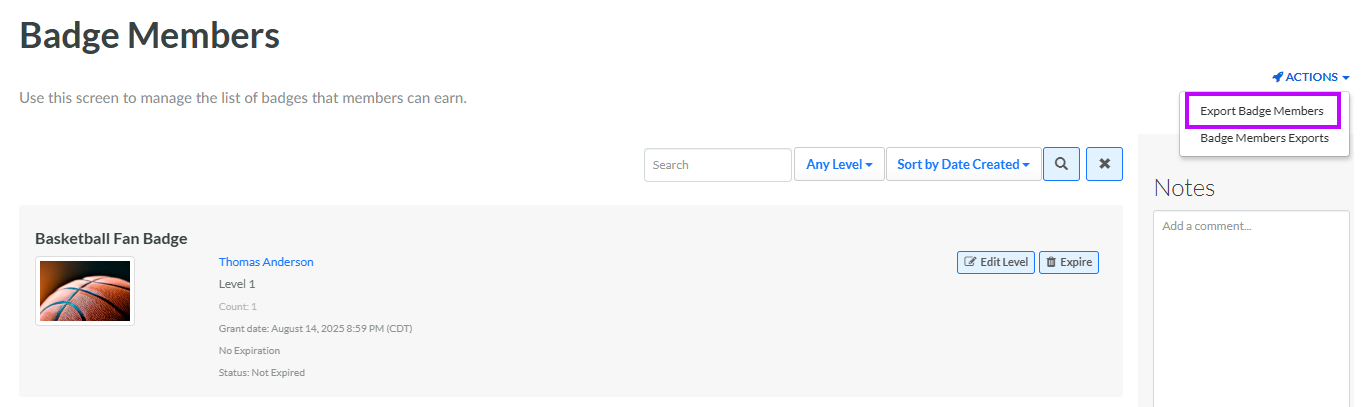Collapse the ACTIONS dropdown caret
1363x407 pixels.
1346,78
